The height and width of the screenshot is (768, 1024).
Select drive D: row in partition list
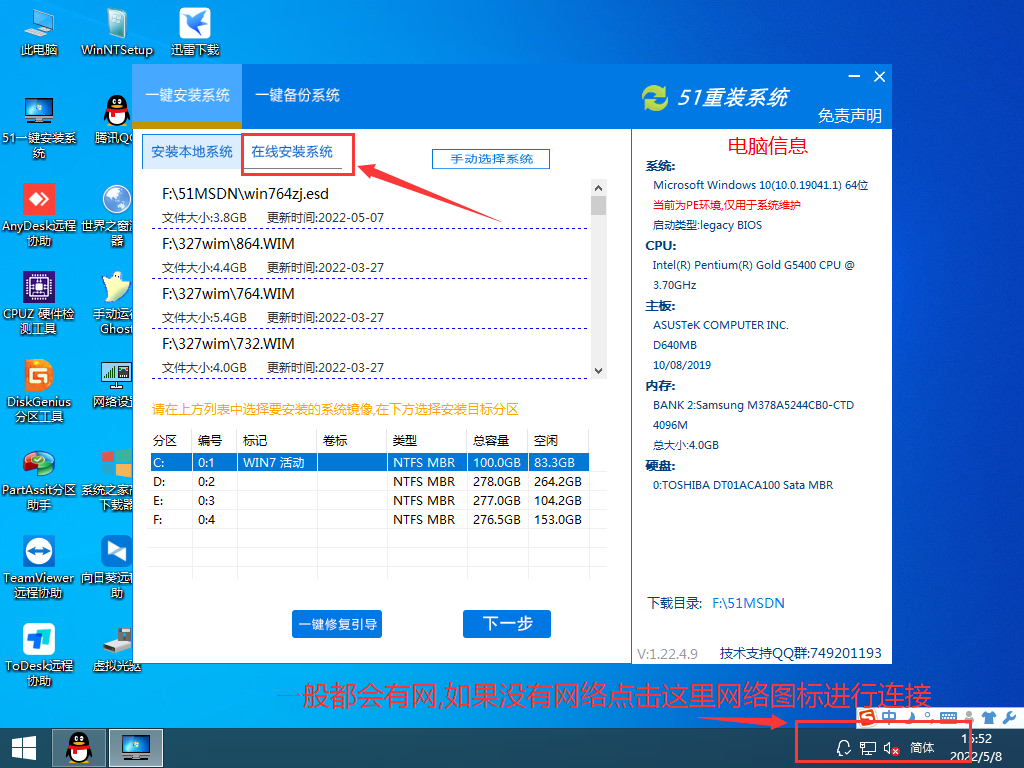coord(300,481)
